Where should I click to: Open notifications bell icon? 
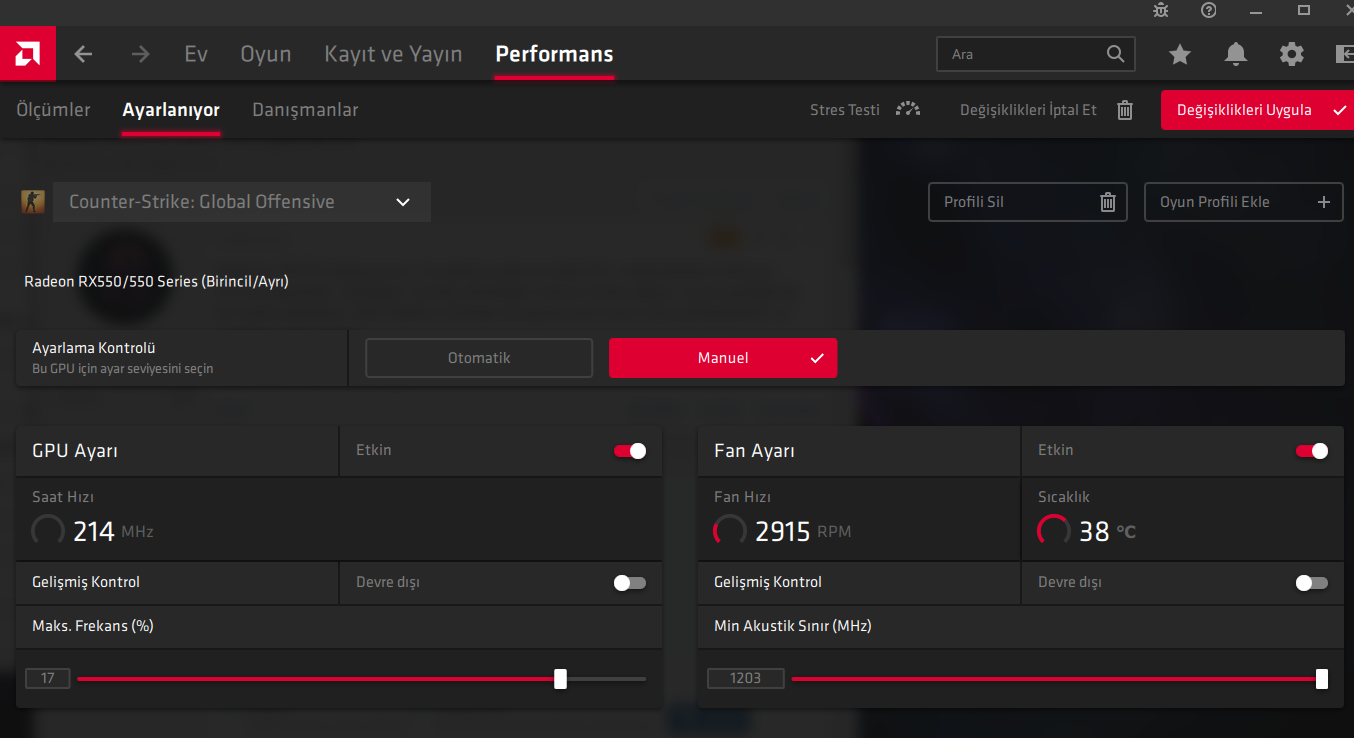pos(1236,54)
